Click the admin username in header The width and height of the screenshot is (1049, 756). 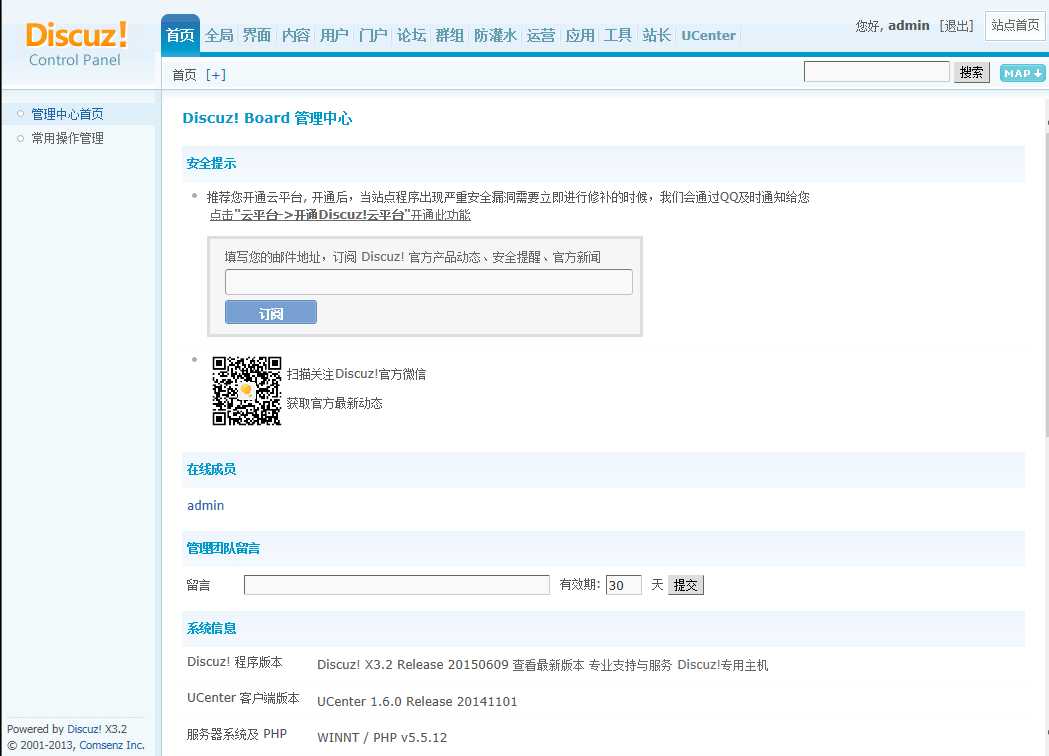point(909,25)
